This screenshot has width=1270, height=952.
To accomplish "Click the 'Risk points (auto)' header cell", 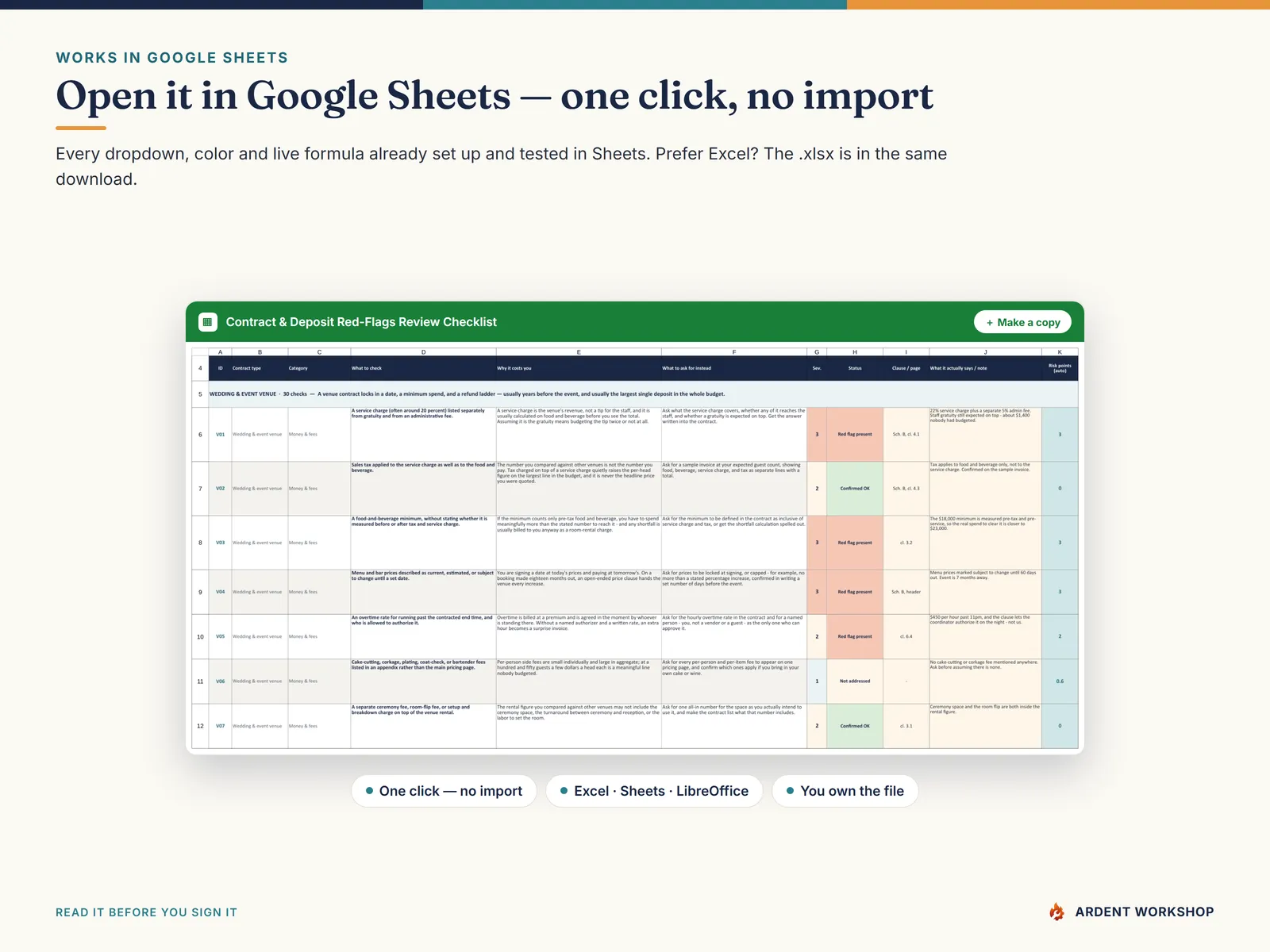I will (1060, 368).
